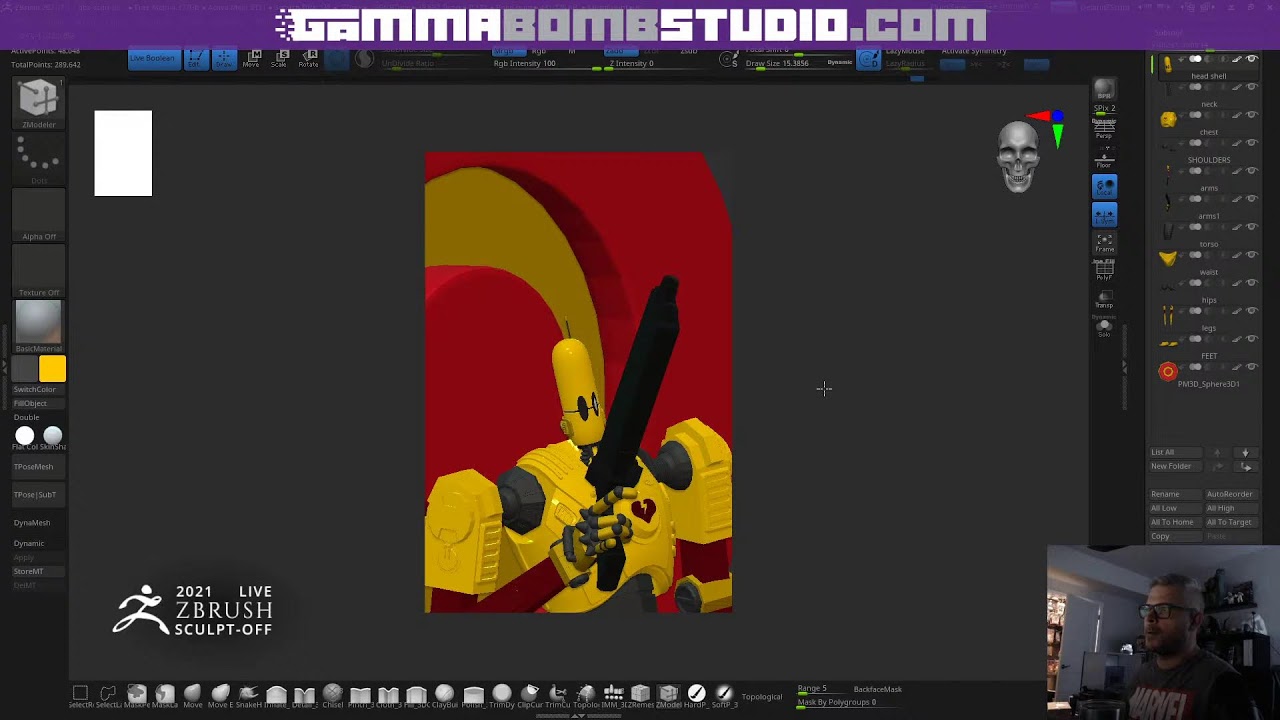Viewport: 1280px width, 720px height.
Task: Open the Dots stroke selector
Action: coord(39,160)
